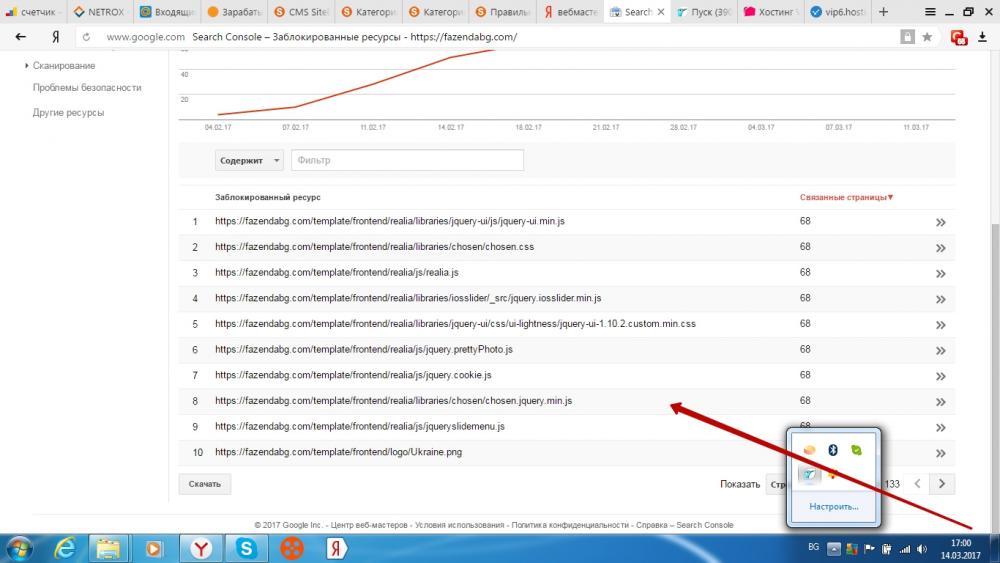Open Проблемы безопасности in the sidebar
Screen dimensions: 1000x563
click(x=87, y=88)
